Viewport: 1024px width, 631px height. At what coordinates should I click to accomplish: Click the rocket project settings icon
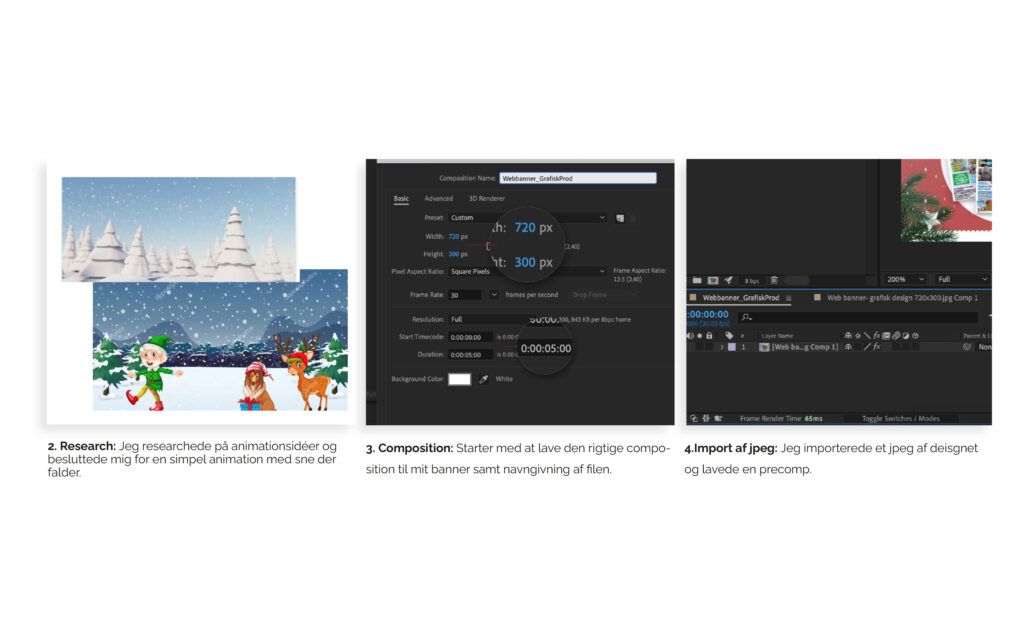tap(728, 280)
